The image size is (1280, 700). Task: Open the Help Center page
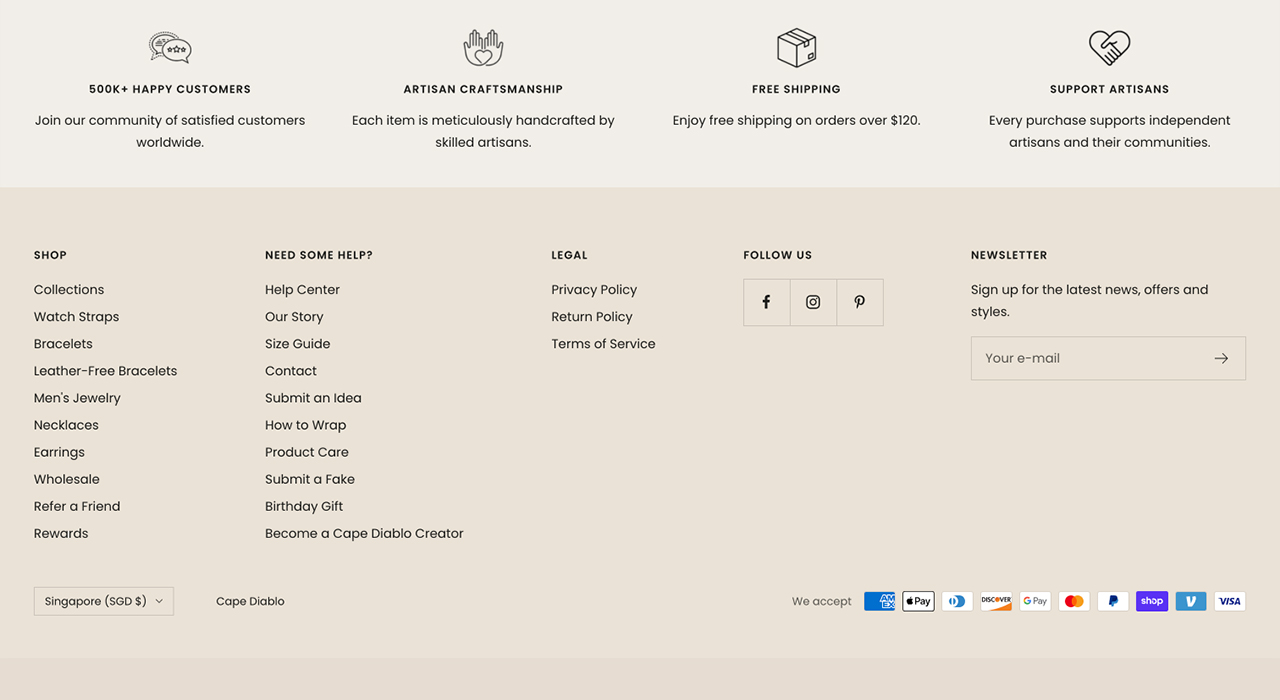tap(302, 290)
